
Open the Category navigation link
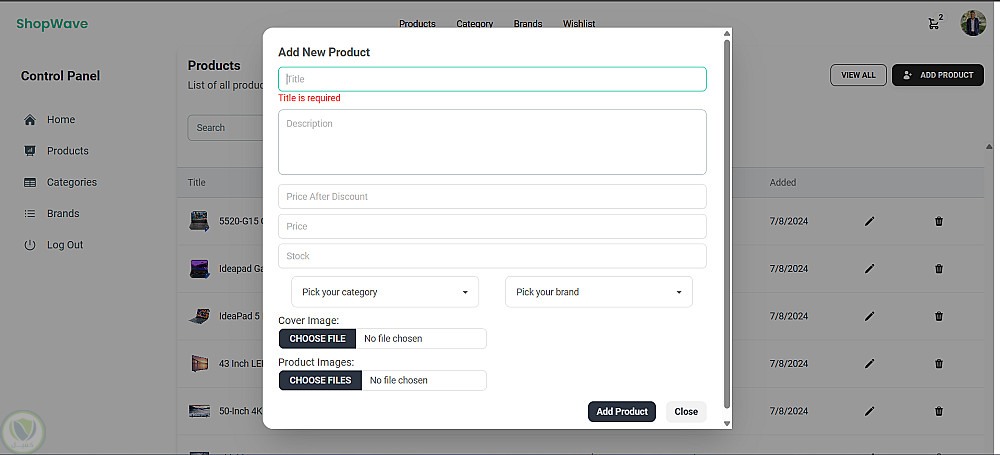pyautogui.click(x=475, y=24)
